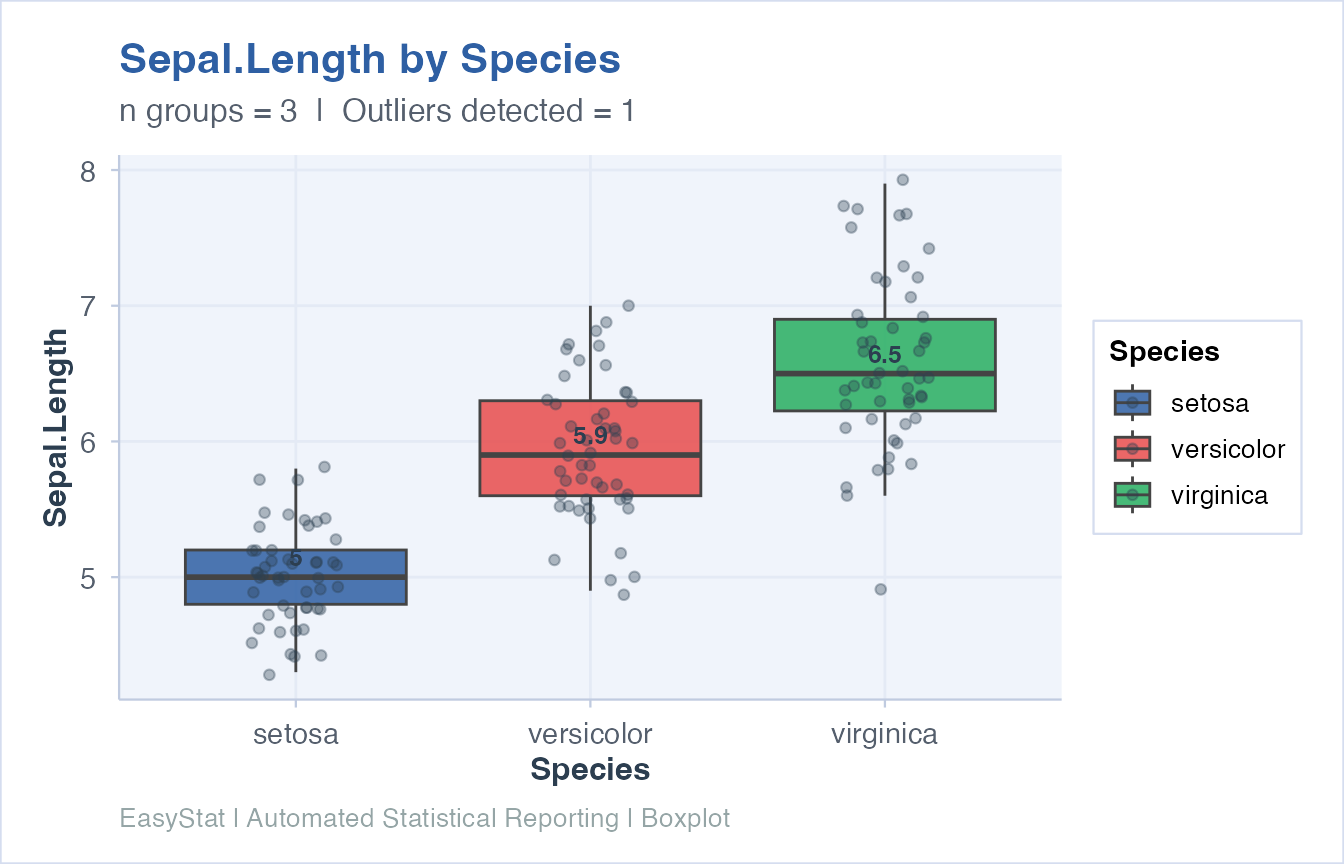1344x864 pixels.
Task: Click the 'versicolor' label in the legend
Action: (1227, 449)
